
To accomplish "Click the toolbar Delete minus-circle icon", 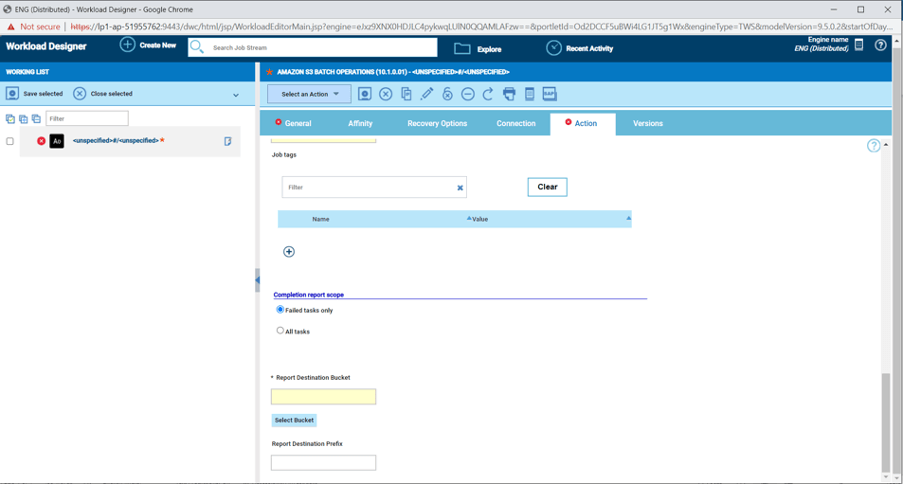I will [468, 94].
